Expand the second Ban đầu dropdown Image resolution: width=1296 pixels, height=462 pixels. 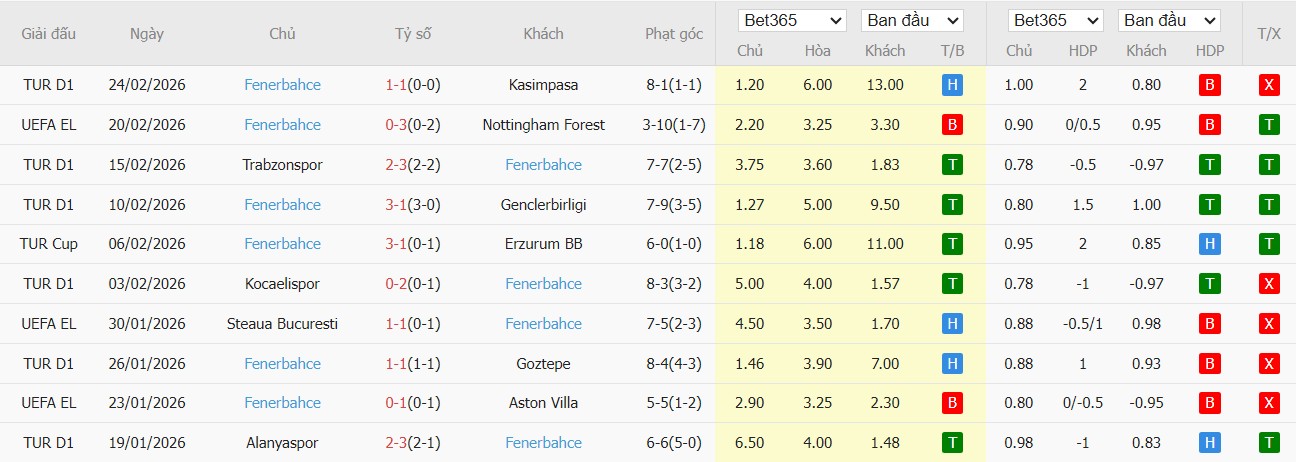[x=1169, y=20]
